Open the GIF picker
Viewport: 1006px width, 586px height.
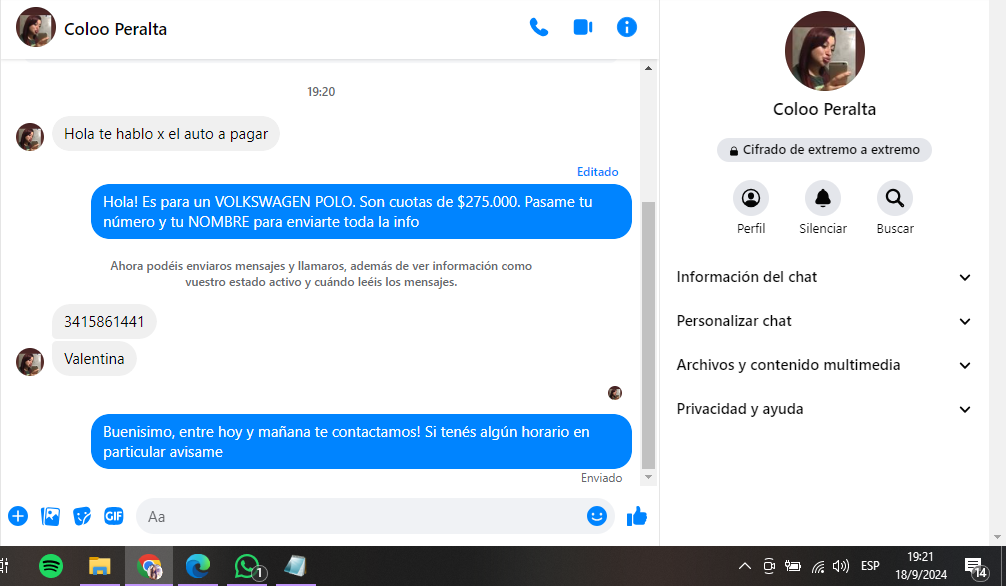pos(114,516)
